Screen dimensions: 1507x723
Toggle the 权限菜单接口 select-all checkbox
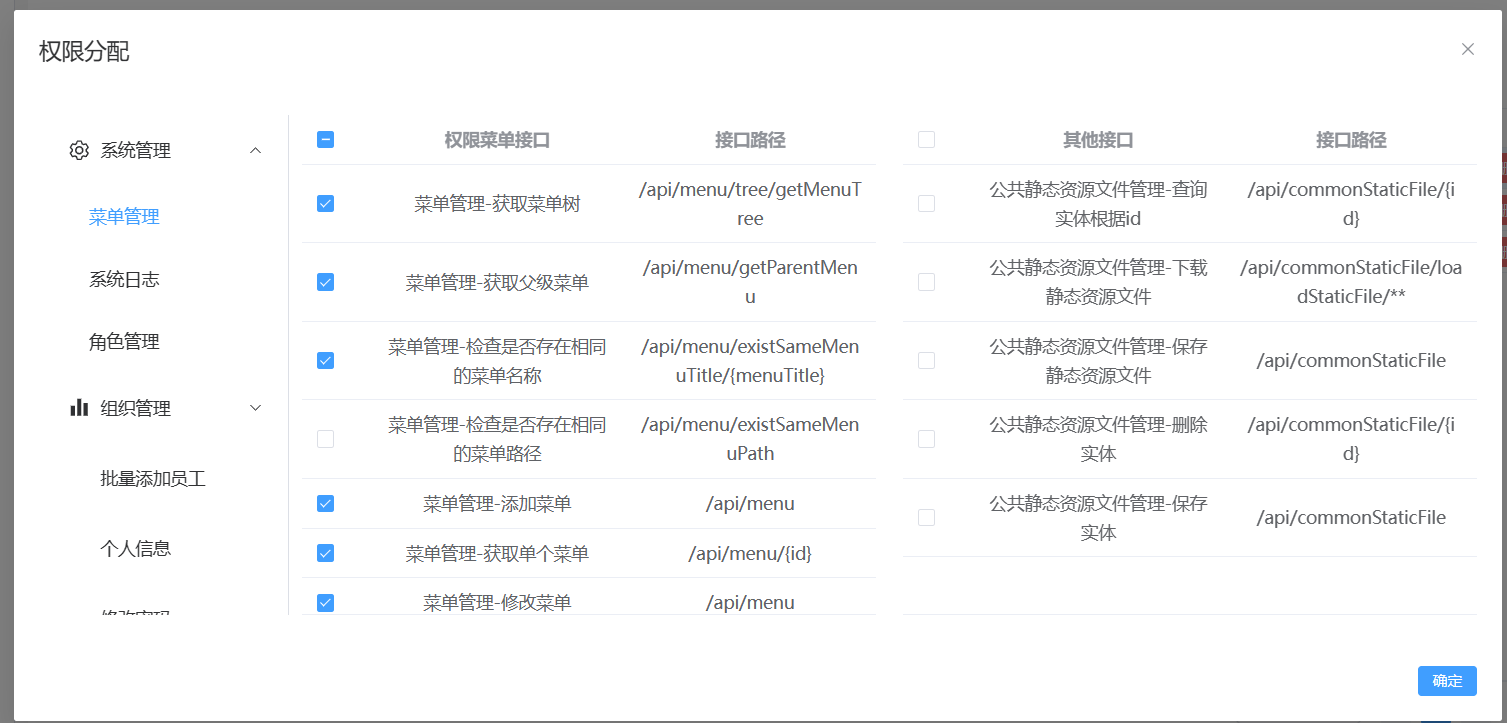(325, 140)
